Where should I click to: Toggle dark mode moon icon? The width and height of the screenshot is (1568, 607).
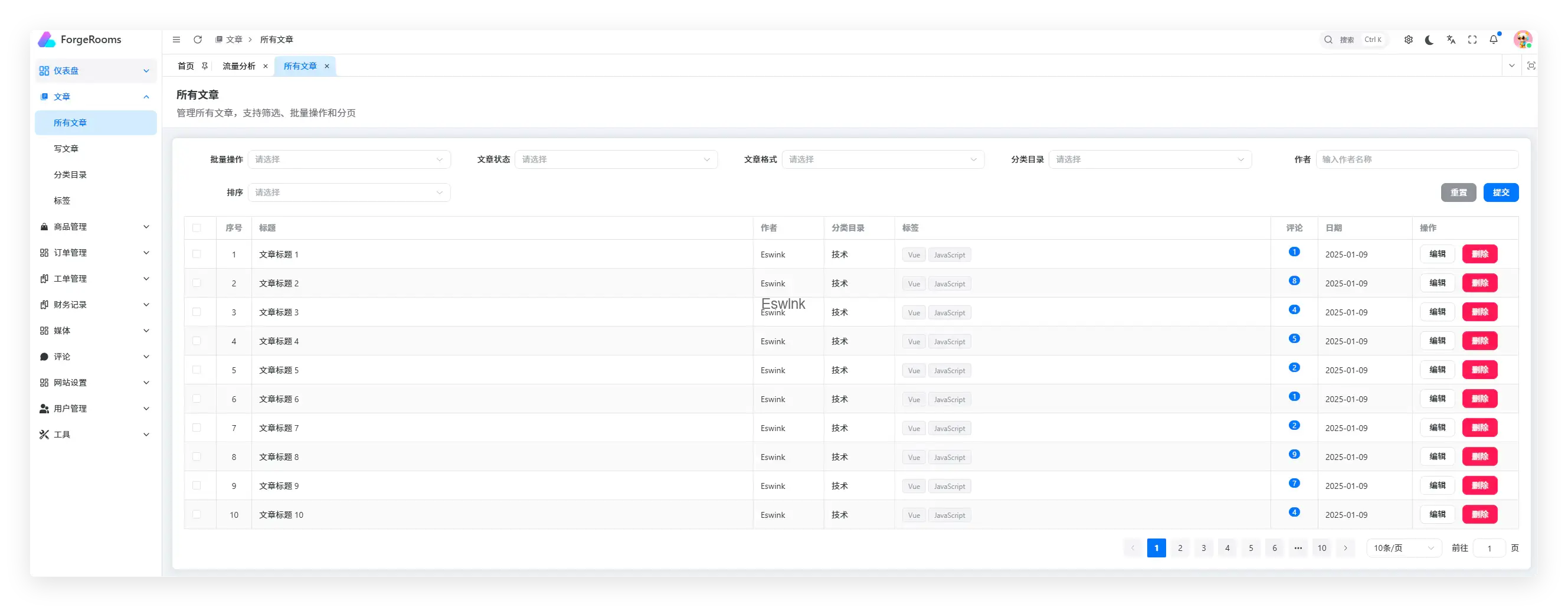(1429, 40)
